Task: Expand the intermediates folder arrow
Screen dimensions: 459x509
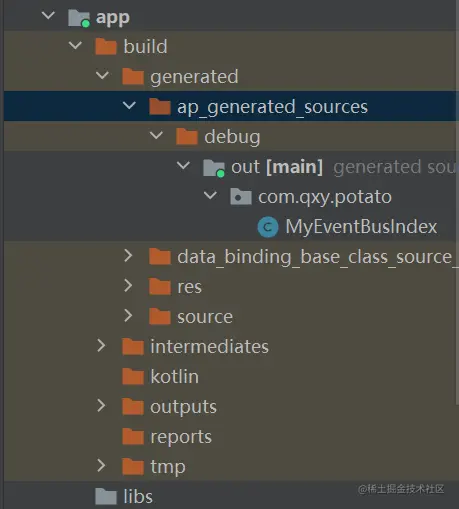Action: pos(101,346)
